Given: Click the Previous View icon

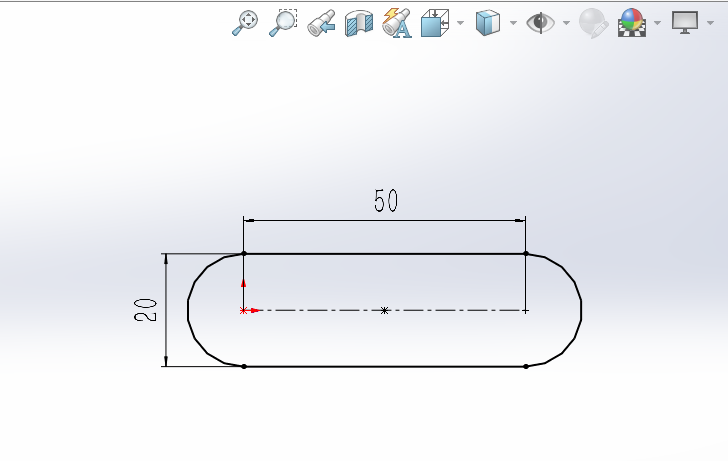Looking at the screenshot, I should coord(321,23).
